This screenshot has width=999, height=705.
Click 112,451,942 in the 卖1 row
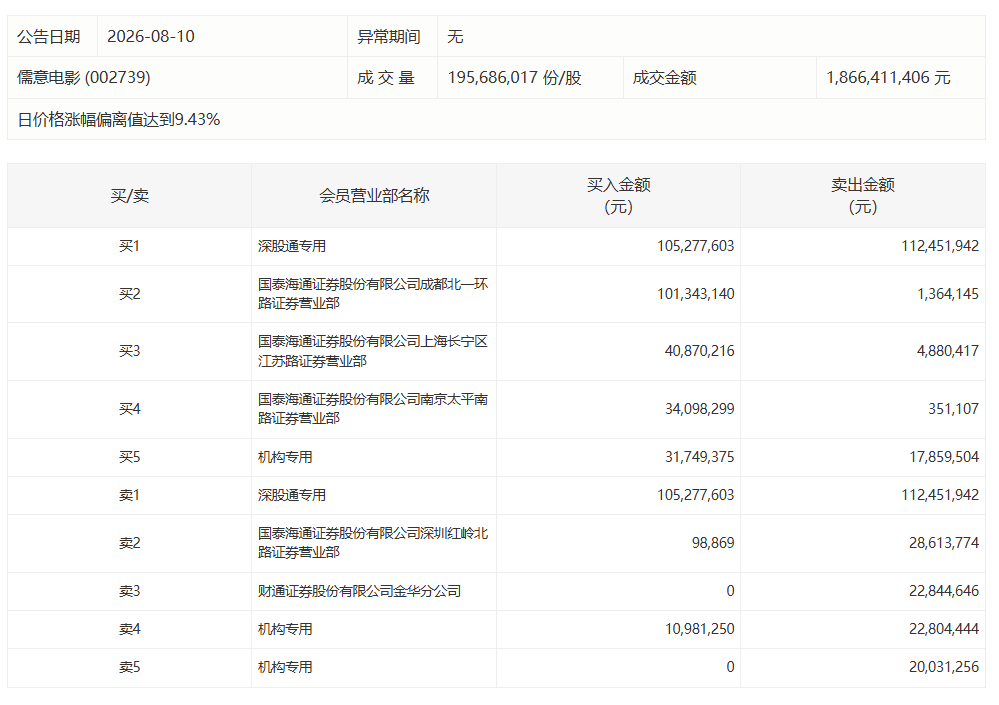point(940,495)
